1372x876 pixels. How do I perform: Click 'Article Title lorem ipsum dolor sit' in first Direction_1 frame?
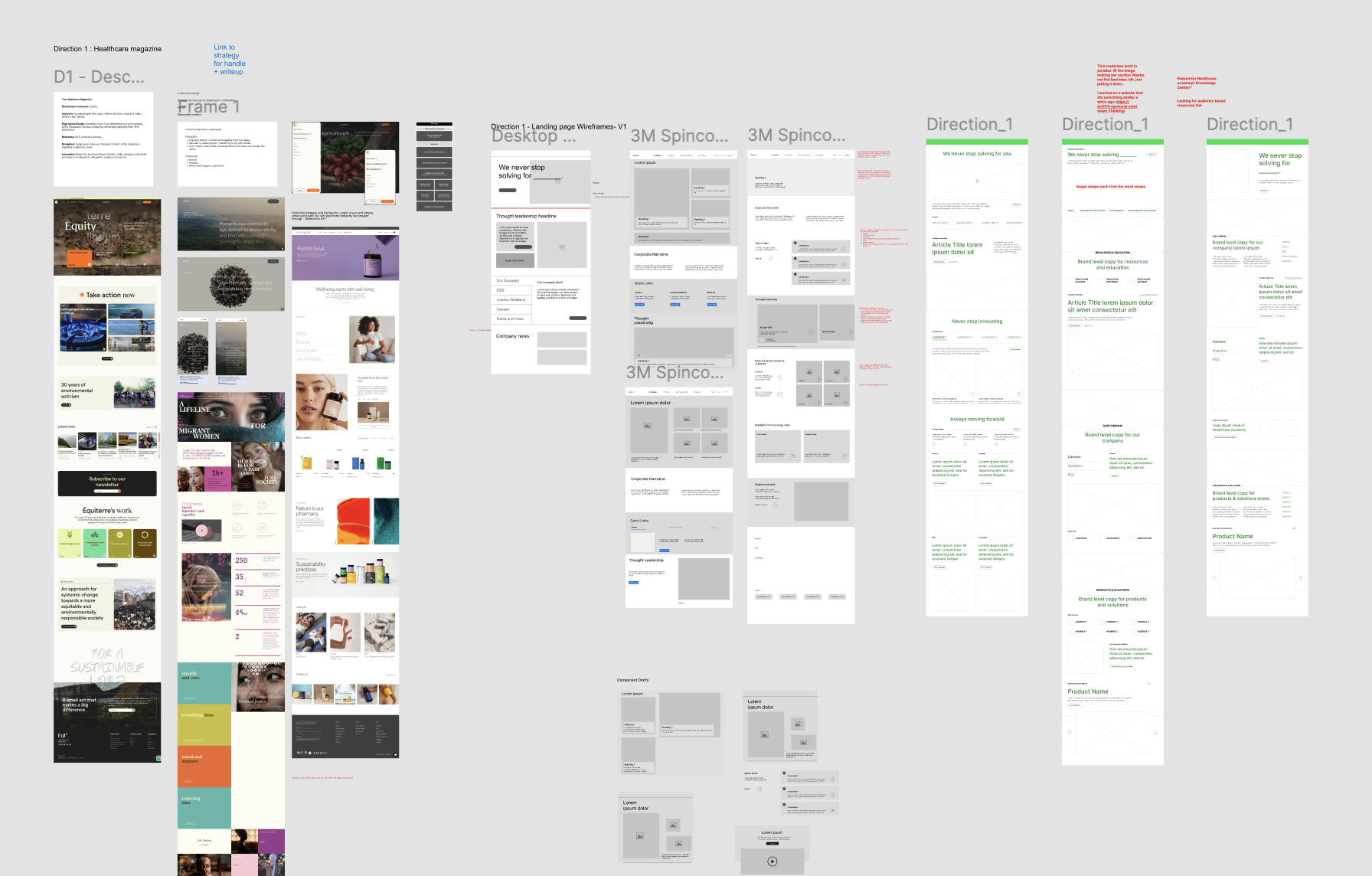(x=957, y=248)
